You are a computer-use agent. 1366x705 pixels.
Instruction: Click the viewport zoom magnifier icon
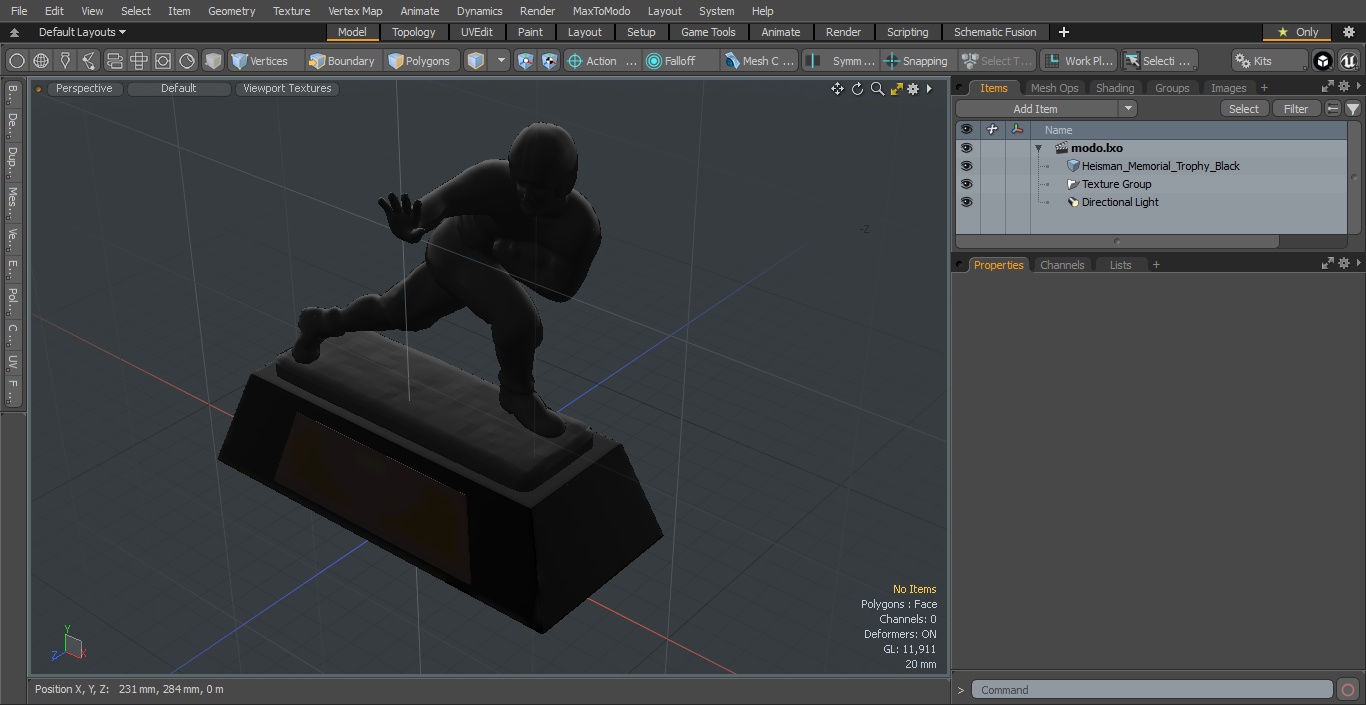(877, 89)
